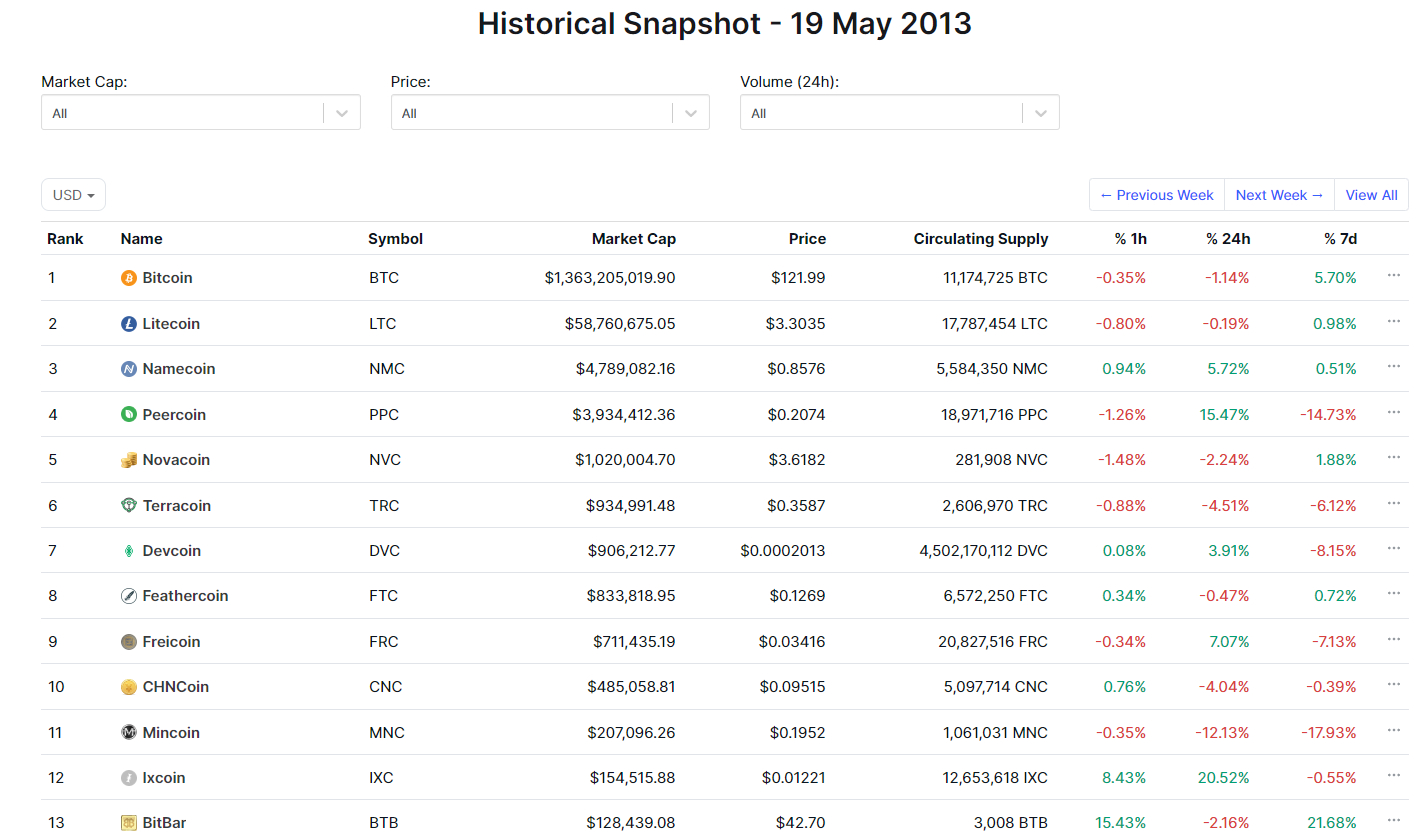The image size is (1419, 840).
Task: Click the Bitcoin coin logo icon
Action: [x=128, y=278]
